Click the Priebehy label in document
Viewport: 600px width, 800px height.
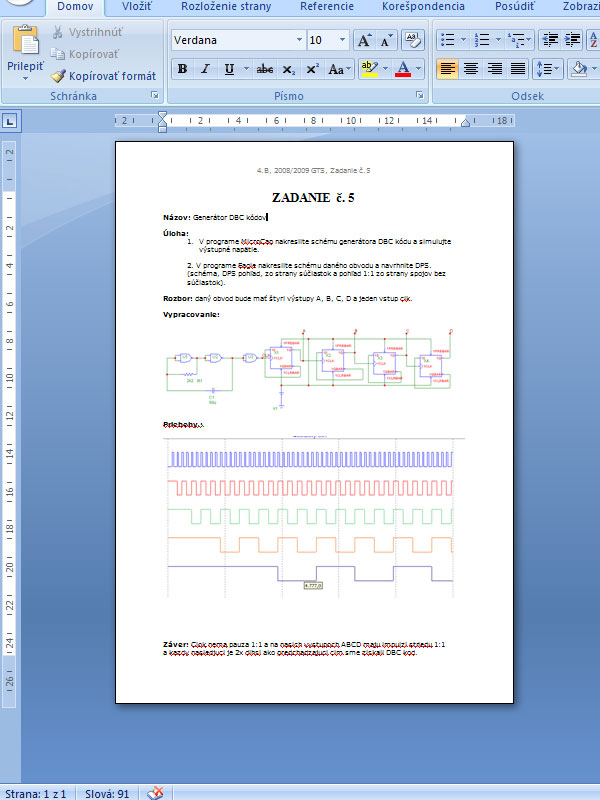tap(183, 424)
